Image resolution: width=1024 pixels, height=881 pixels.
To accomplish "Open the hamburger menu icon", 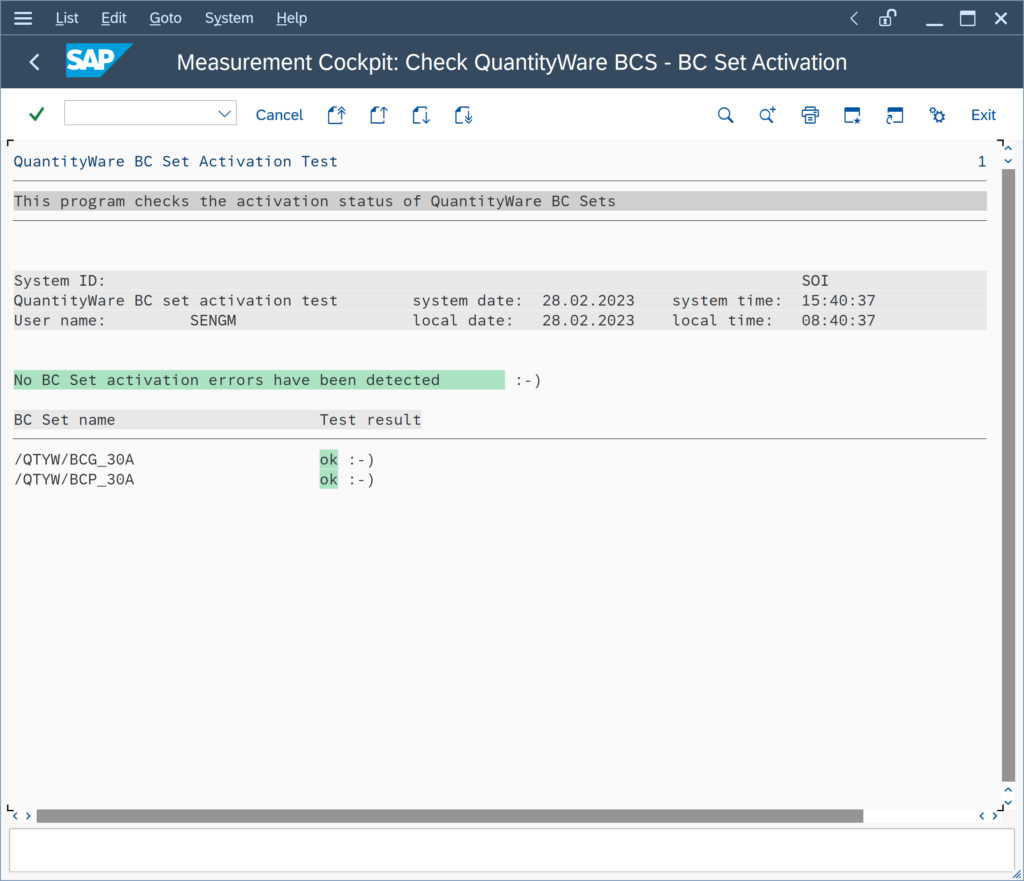I will (x=23, y=18).
